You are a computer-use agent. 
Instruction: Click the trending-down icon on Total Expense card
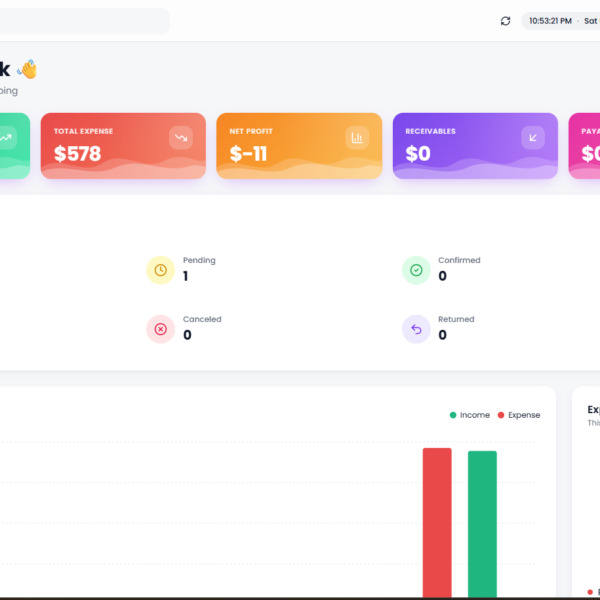tap(181, 138)
